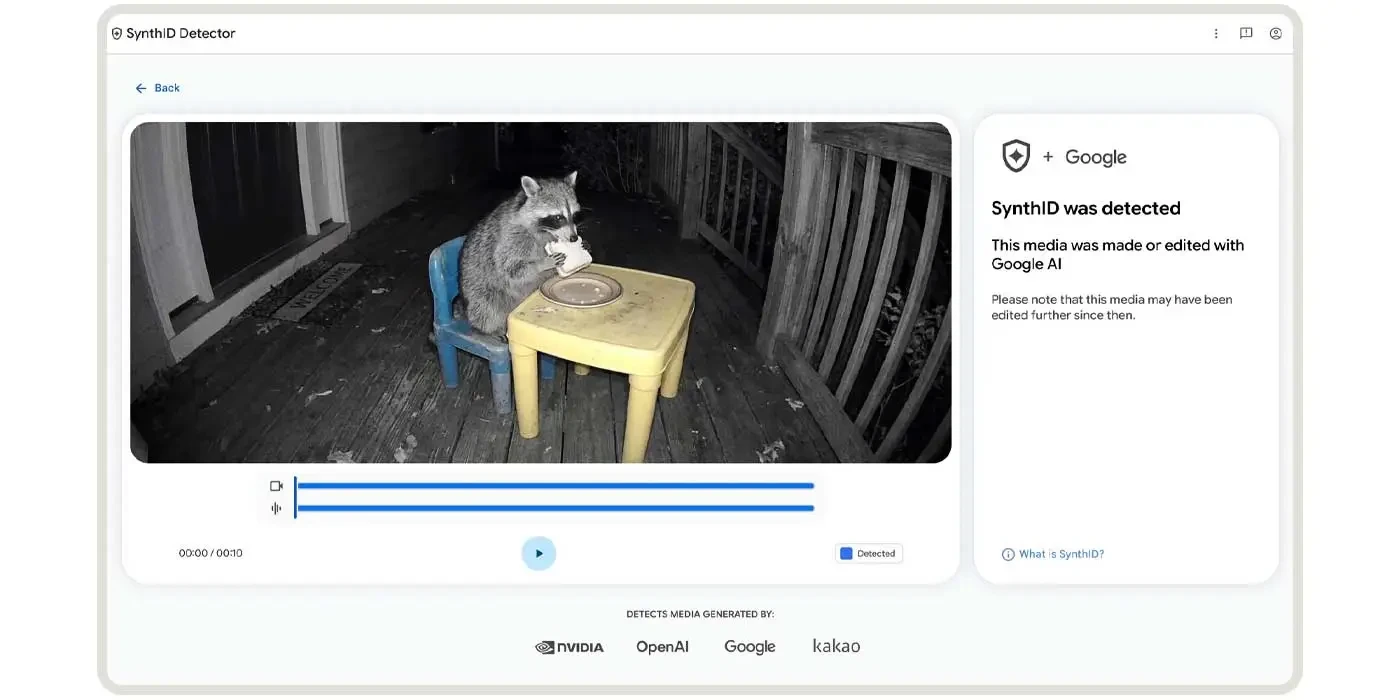The image size is (1400, 700).
Task: Play the raccoon video
Action: pos(539,553)
